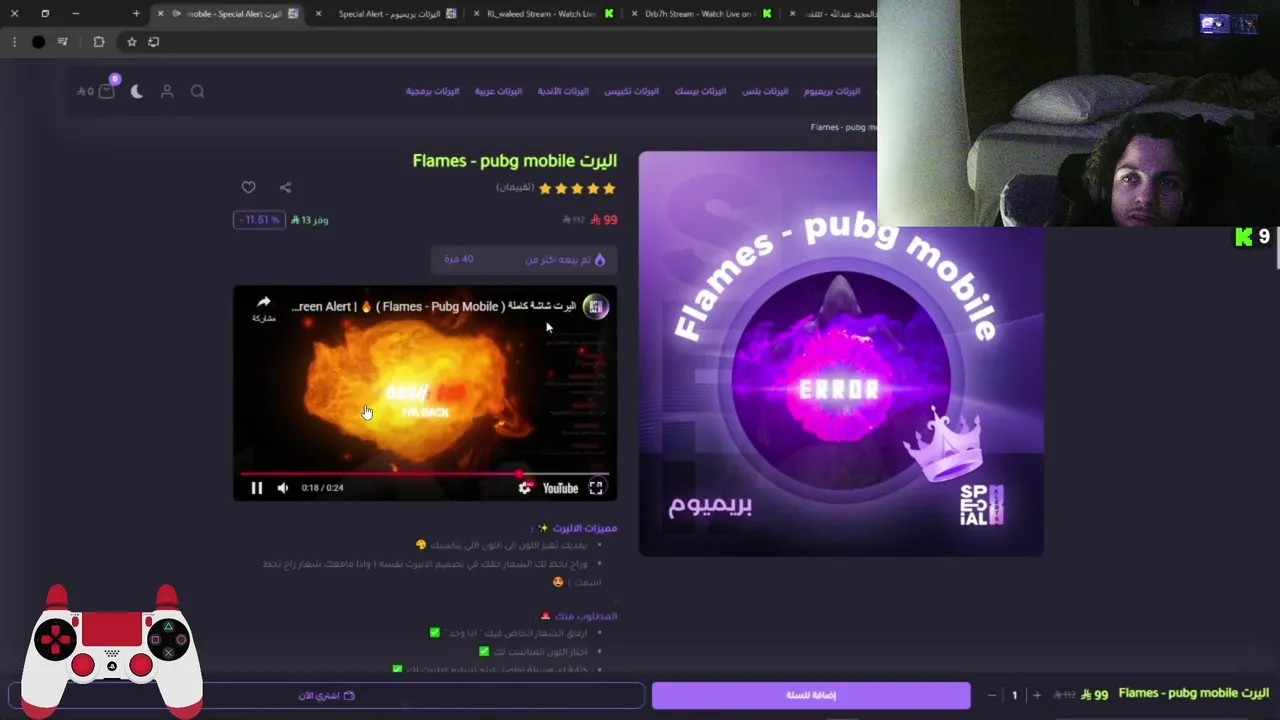Open the video channel avatar
Screen dimensions: 1280x720
tap(596, 307)
